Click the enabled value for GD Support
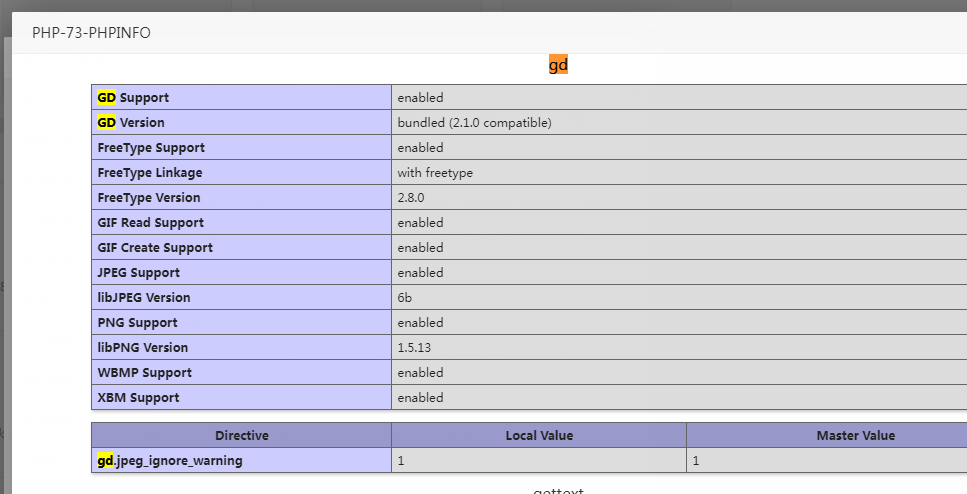Viewport: 967px width, 494px height. (x=420, y=97)
